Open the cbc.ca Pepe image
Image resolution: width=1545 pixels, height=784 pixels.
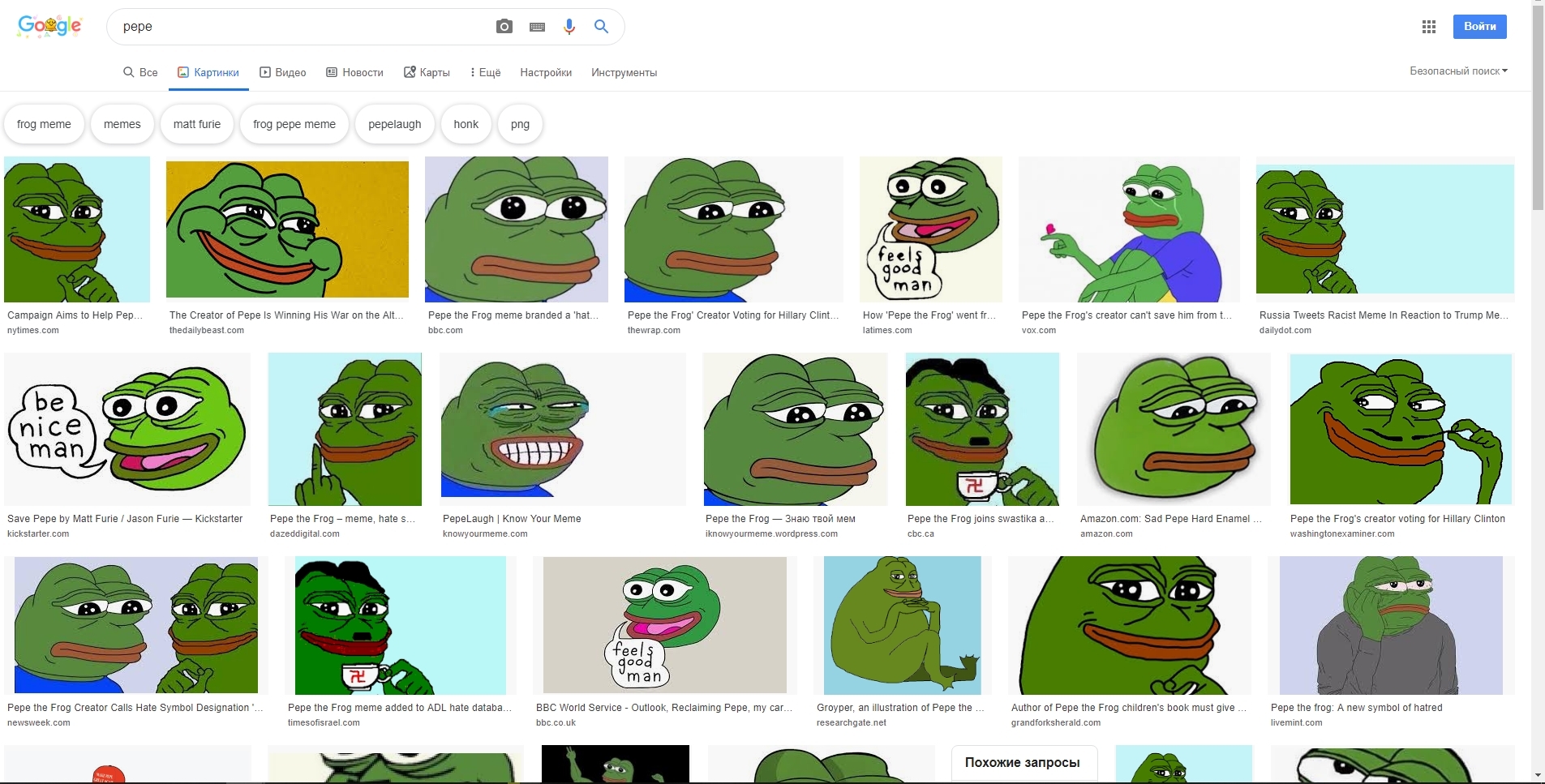[x=982, y=430]
